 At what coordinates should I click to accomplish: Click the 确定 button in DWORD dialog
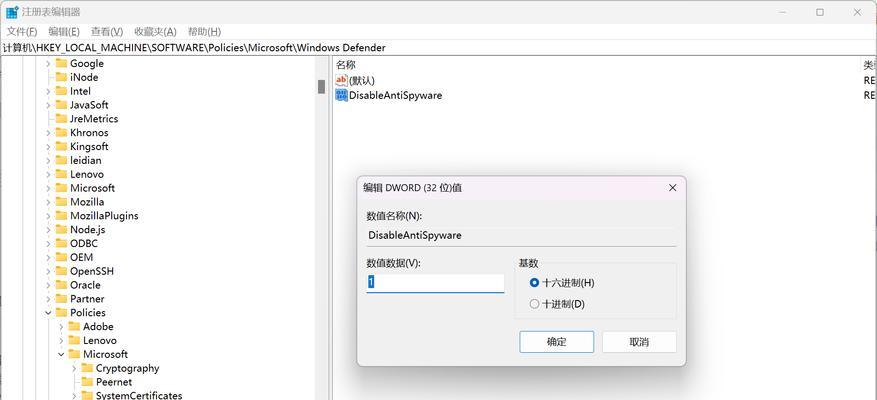tap(557, 342)
